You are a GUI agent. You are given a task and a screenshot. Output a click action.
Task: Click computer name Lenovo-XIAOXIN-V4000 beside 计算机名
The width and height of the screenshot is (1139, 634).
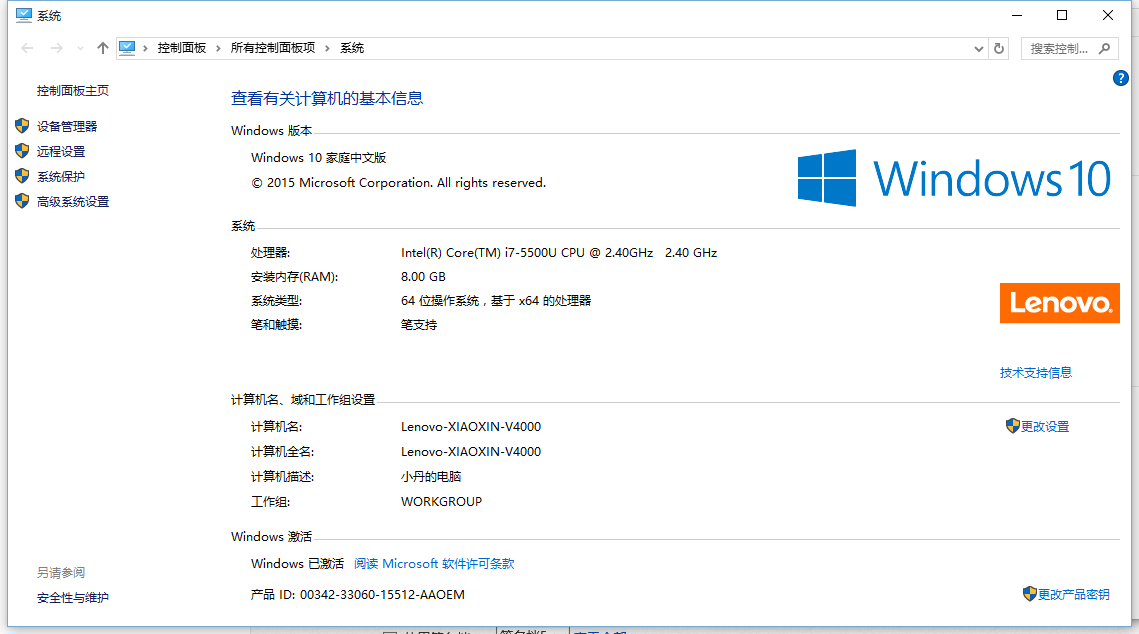click(471, 427)
